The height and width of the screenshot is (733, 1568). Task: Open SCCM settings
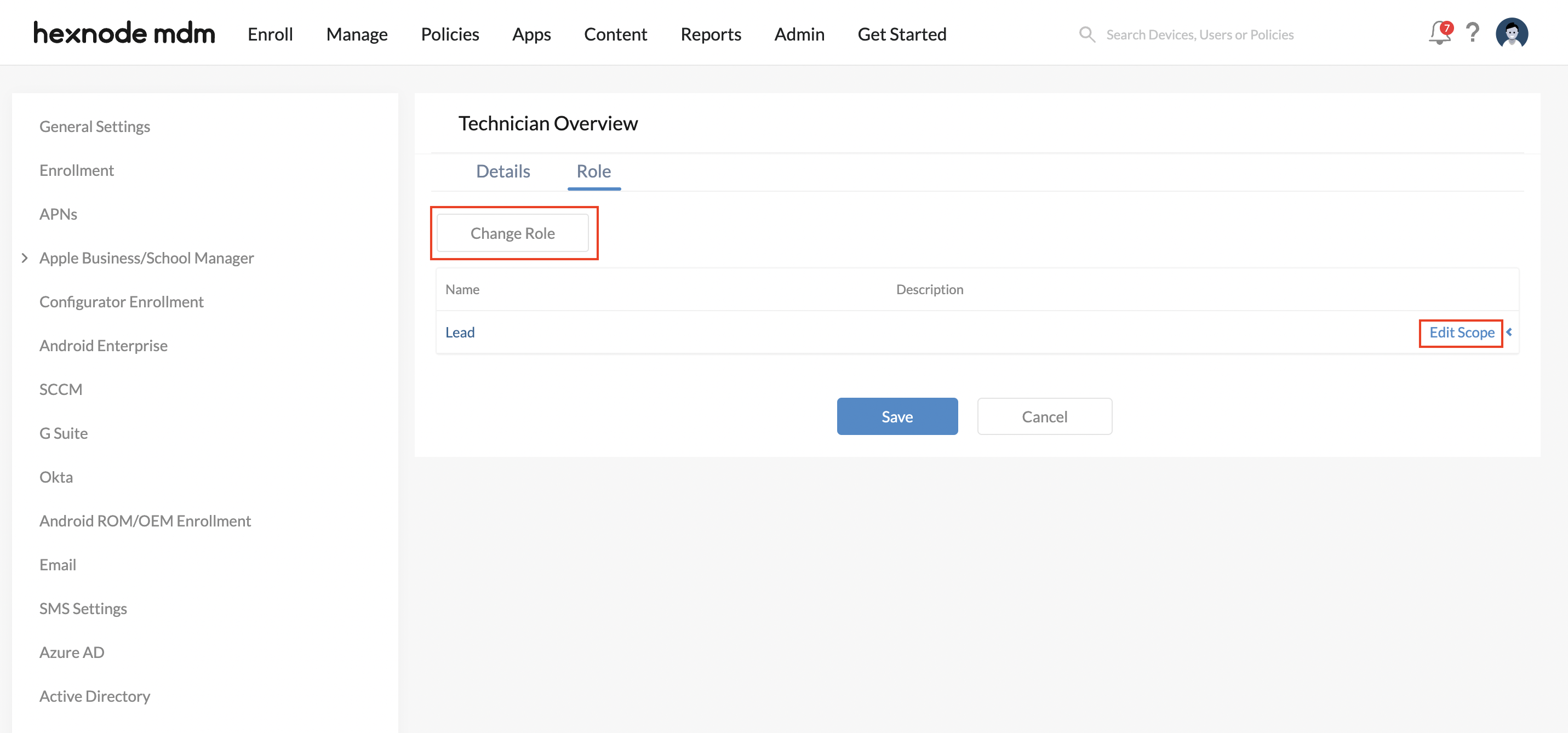tap(60, 389)
